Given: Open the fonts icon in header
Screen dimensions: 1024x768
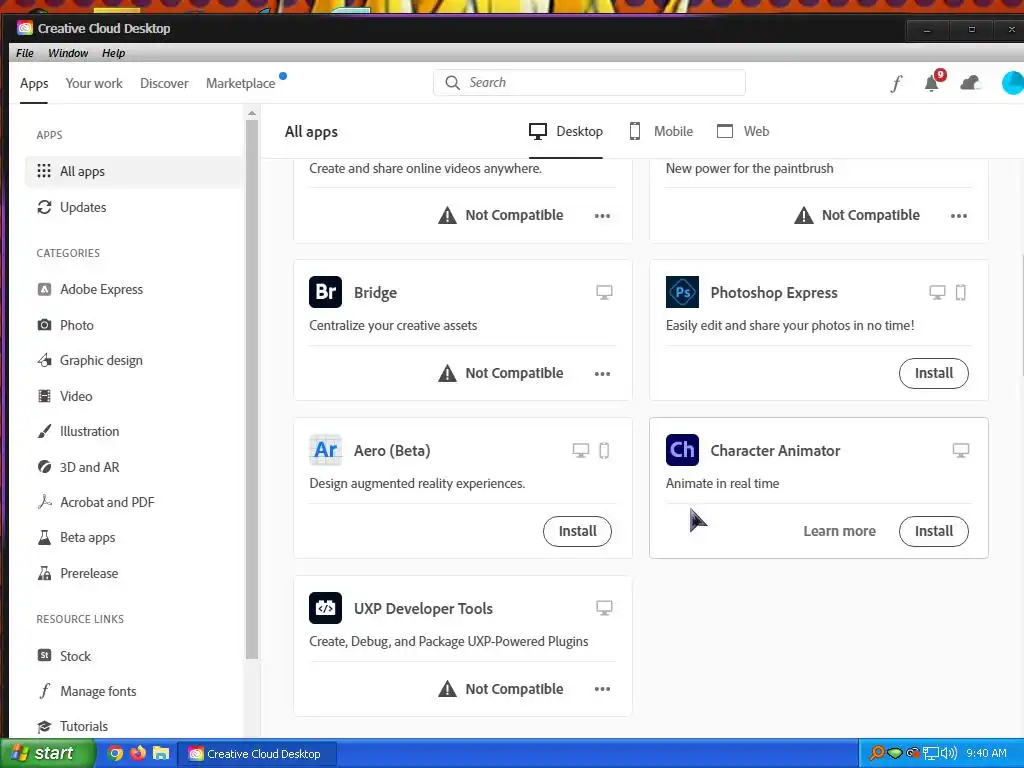Looking at the screenshot, I should click(897, 83).
